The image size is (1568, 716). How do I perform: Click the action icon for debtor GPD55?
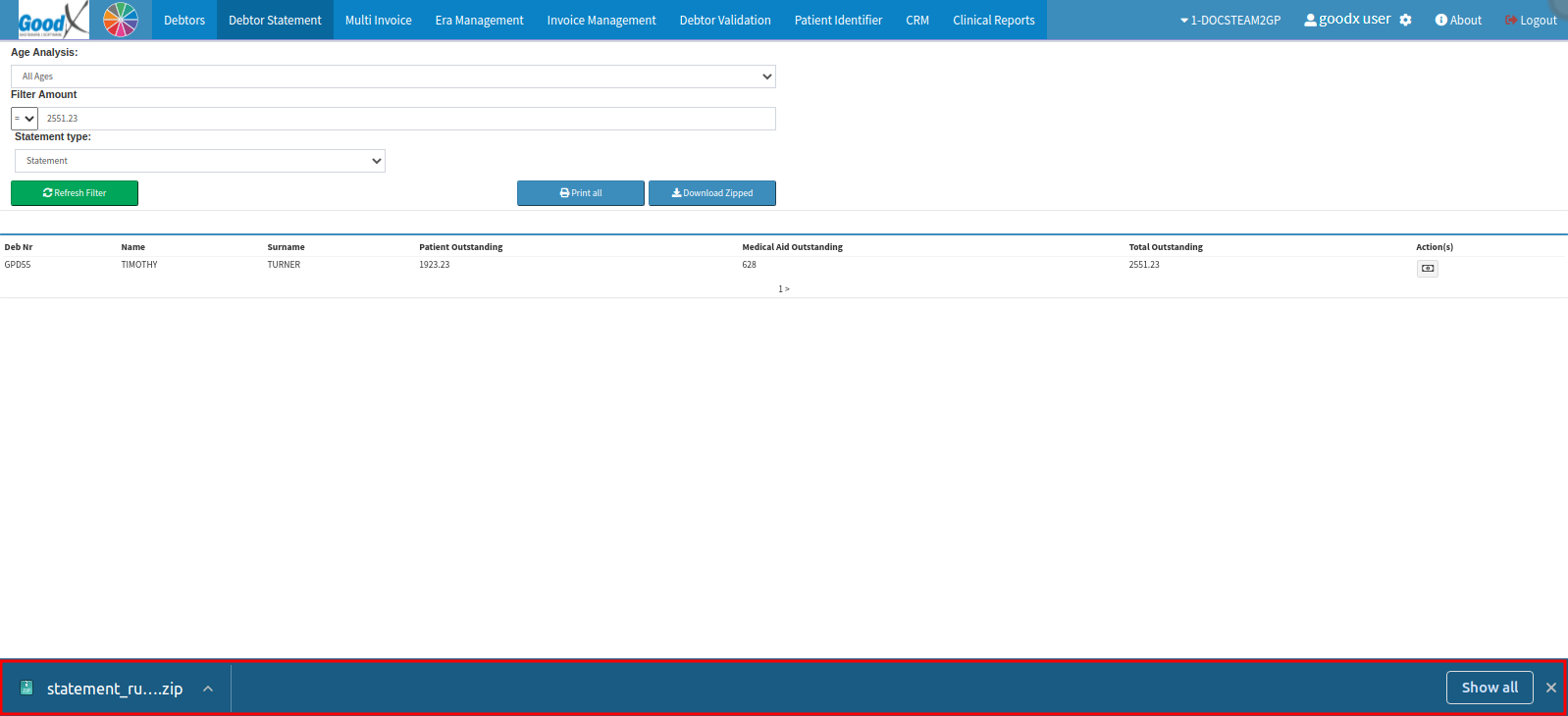pos(1427,269)
